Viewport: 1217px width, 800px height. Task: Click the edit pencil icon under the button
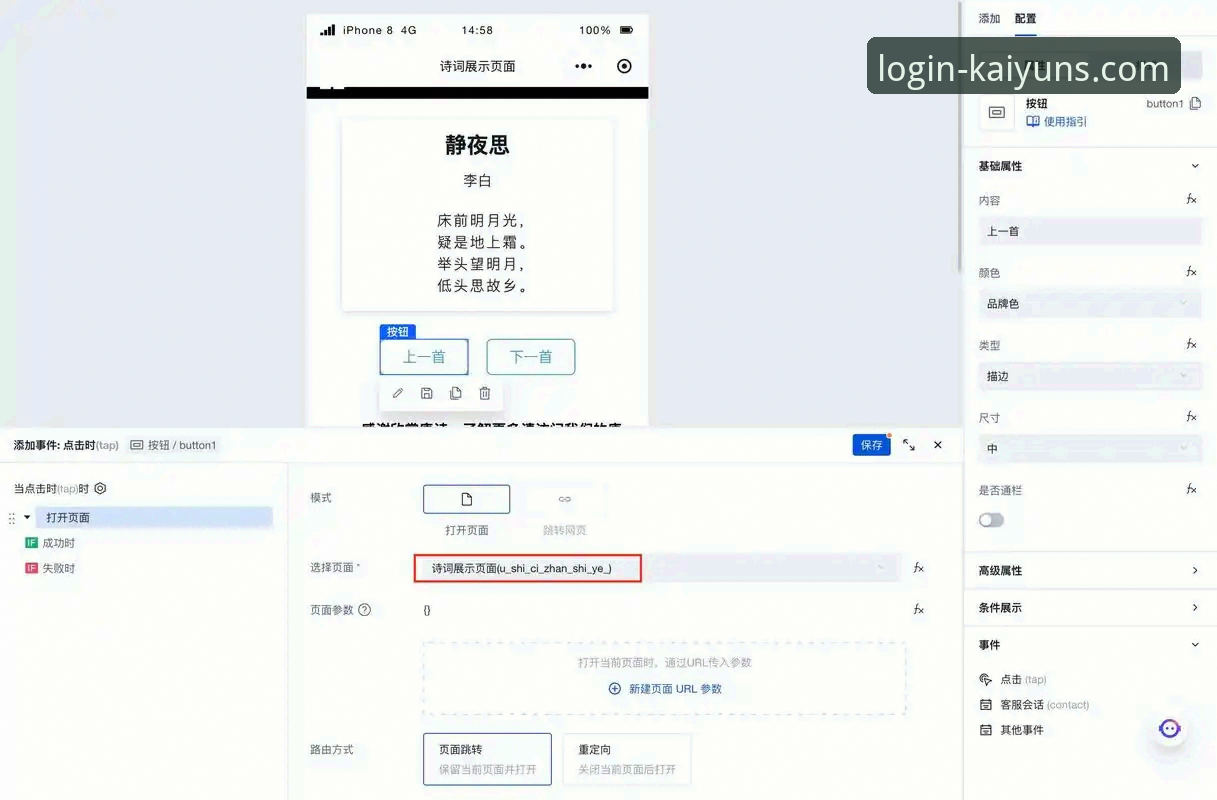click(398, 394)
